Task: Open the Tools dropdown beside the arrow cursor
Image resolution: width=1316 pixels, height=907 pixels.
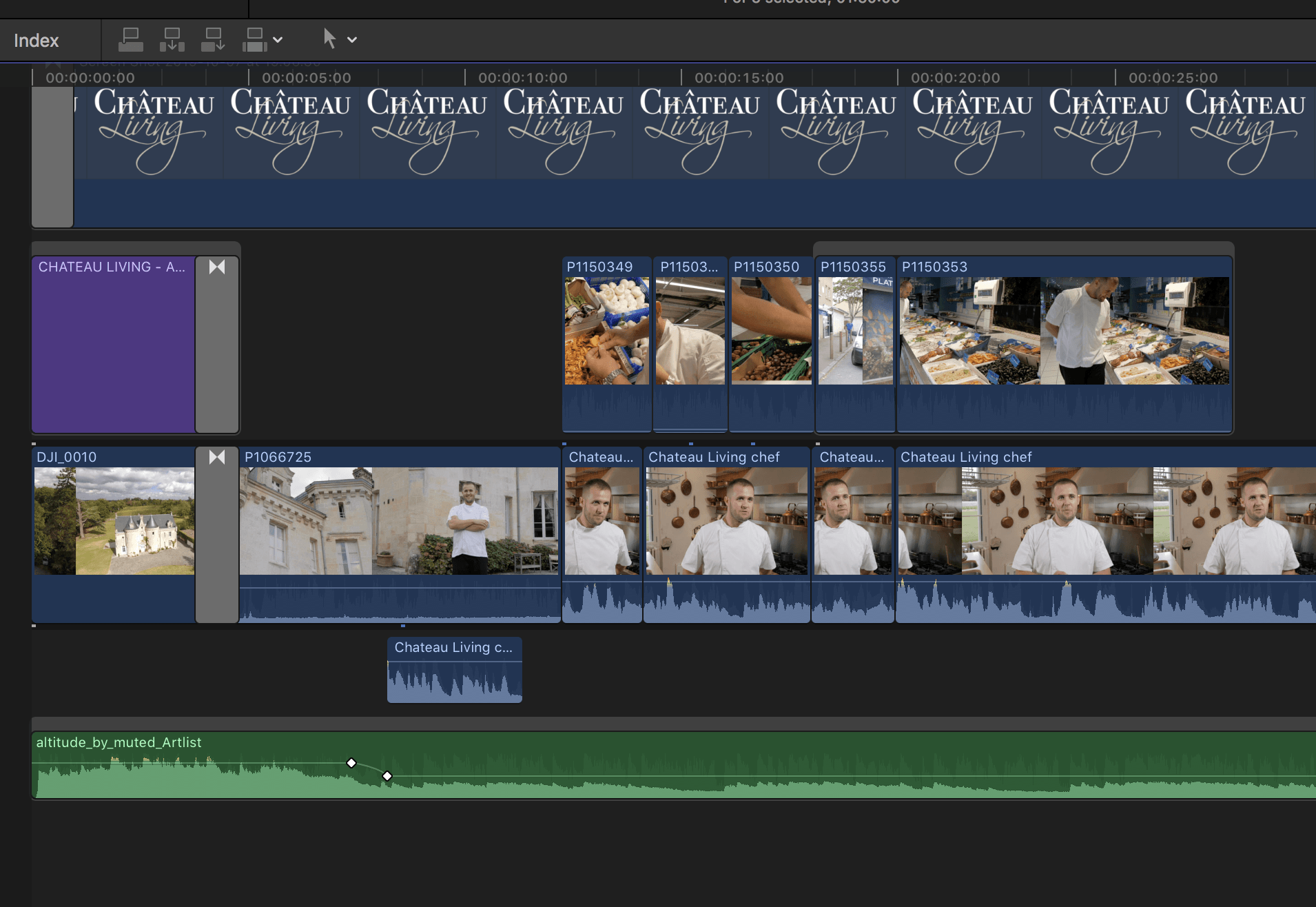Action: pos(353,39)
